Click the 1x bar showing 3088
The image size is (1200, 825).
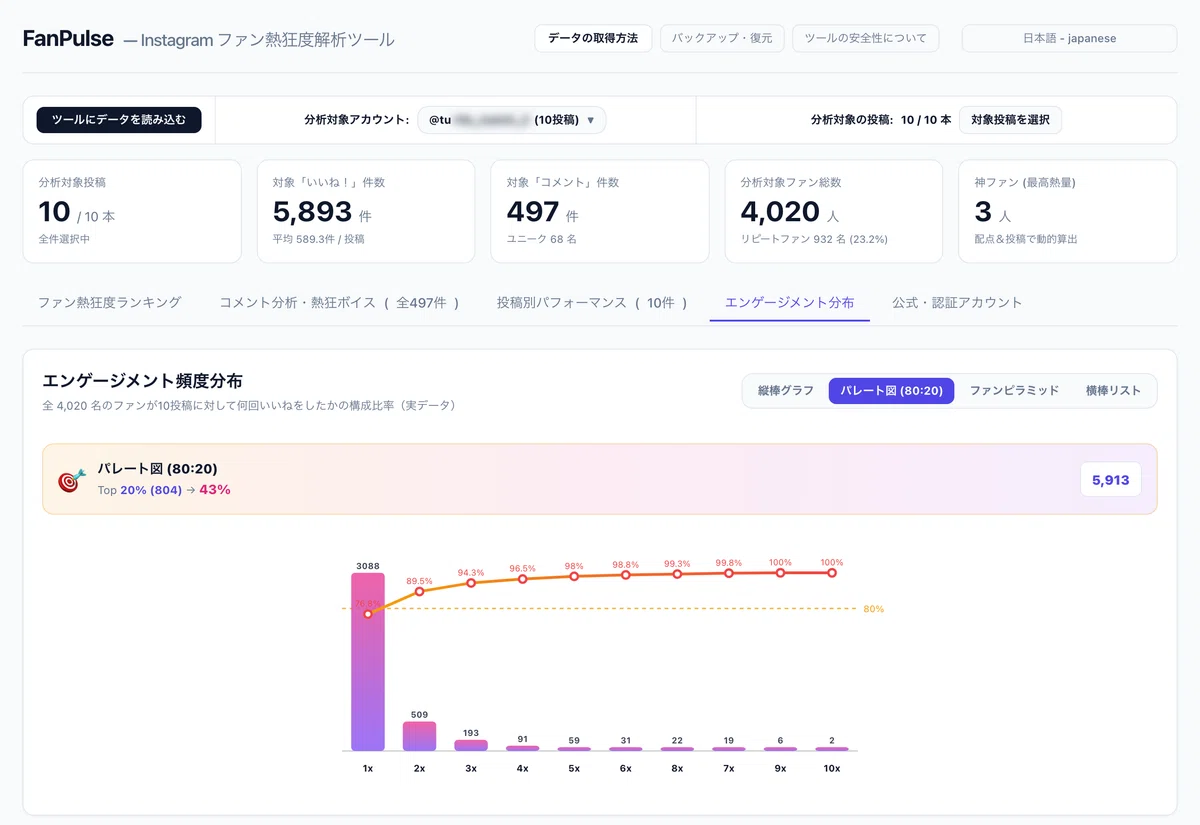click(x=368, y=661)
